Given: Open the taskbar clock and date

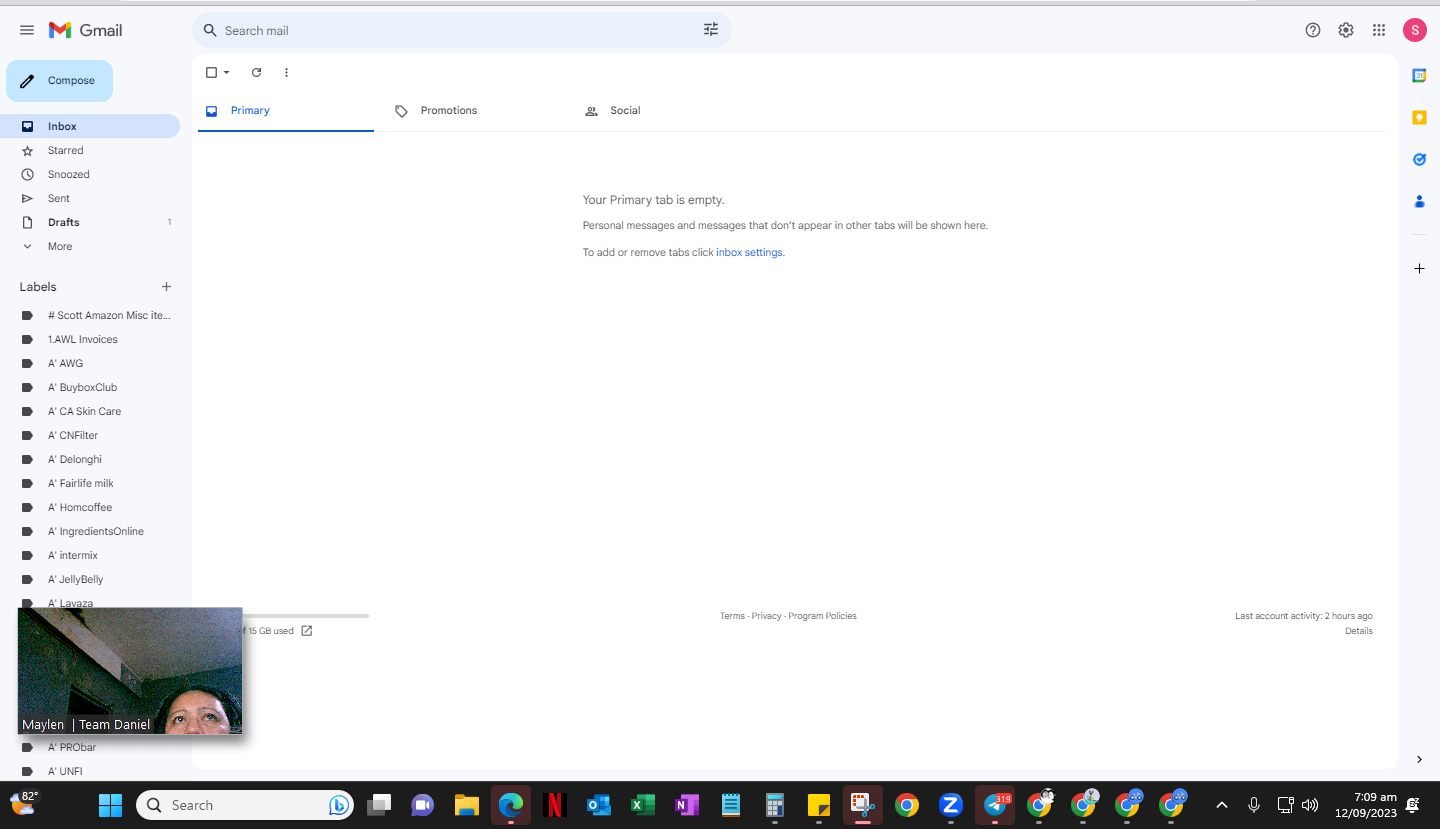Looking at the screenshot, I should coord(1367,805).
